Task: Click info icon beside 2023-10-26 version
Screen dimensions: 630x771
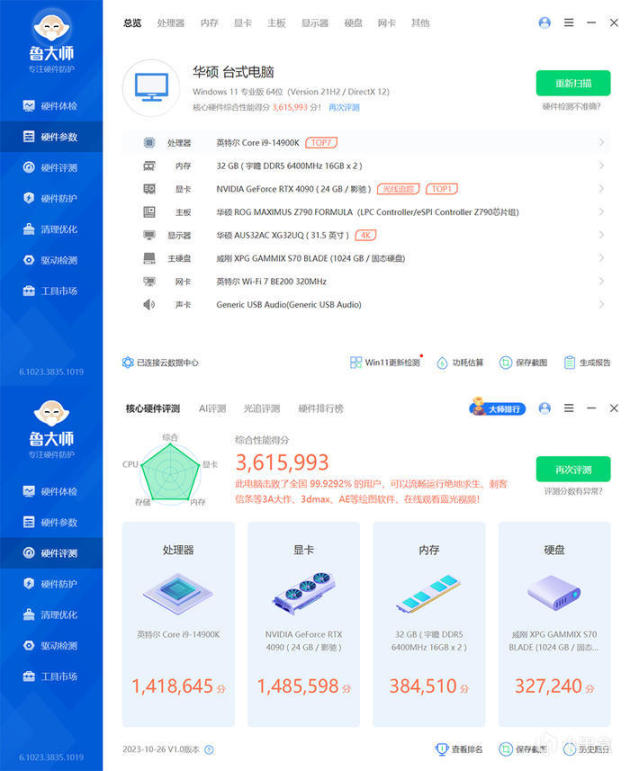Action: tap(209, 749)
